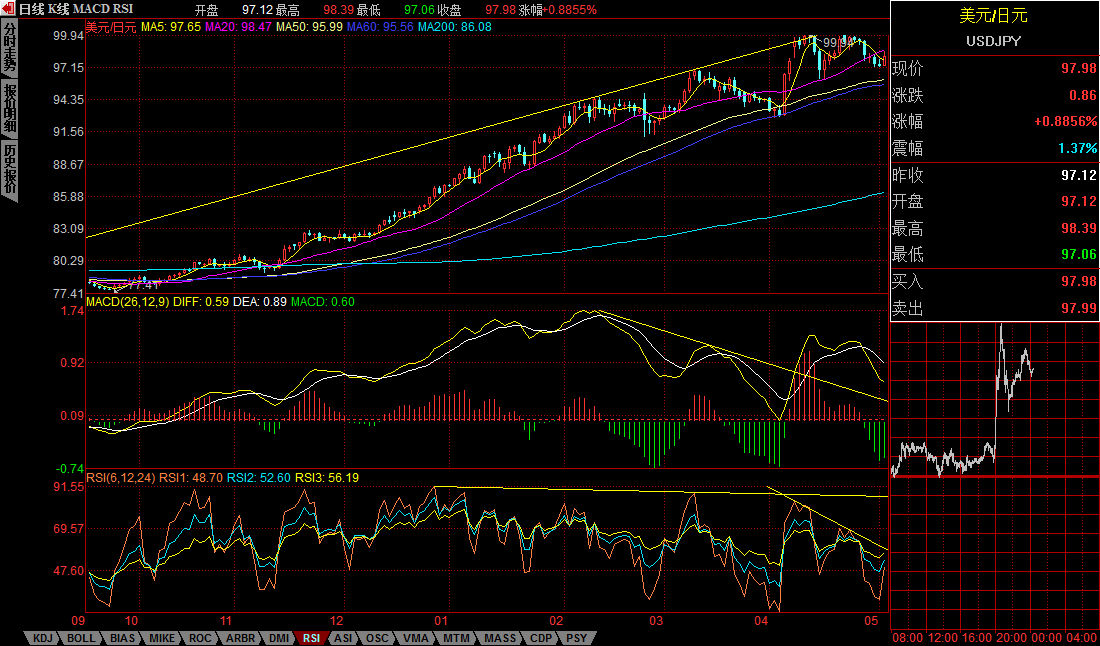The width and height of the screenshot is (1100, 646).
Task: Switch to the PSY indicator tab
Action: click(577, 638)
